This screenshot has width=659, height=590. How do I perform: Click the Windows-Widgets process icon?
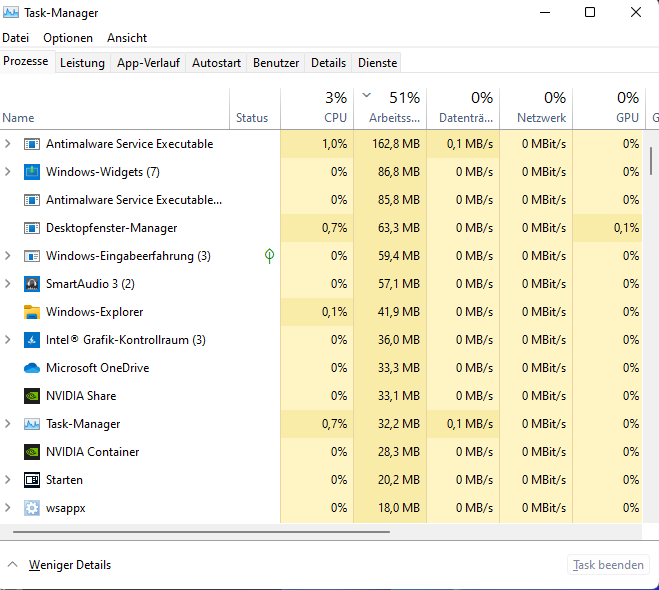[x=32, y=172]
